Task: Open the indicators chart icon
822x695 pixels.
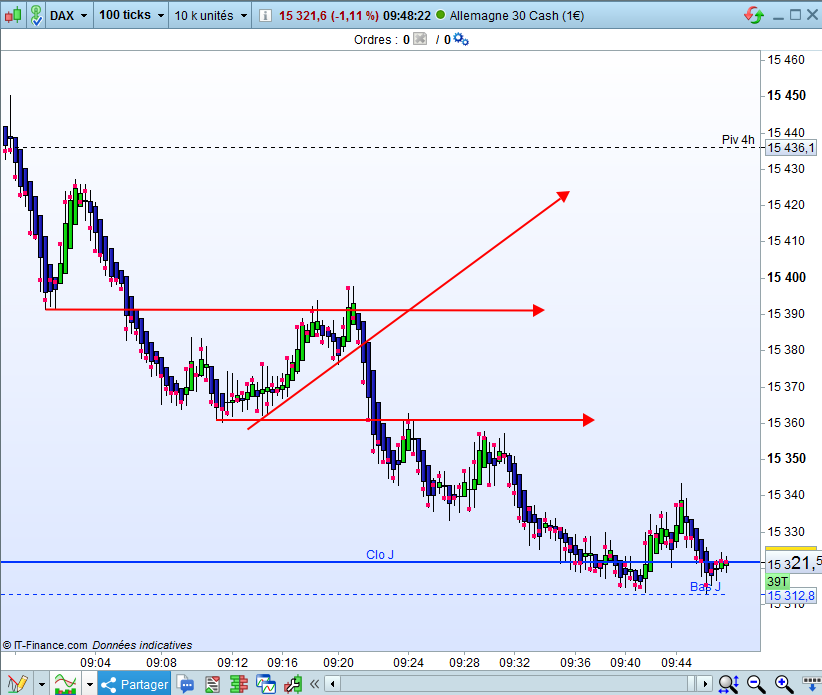Action: 65,684
